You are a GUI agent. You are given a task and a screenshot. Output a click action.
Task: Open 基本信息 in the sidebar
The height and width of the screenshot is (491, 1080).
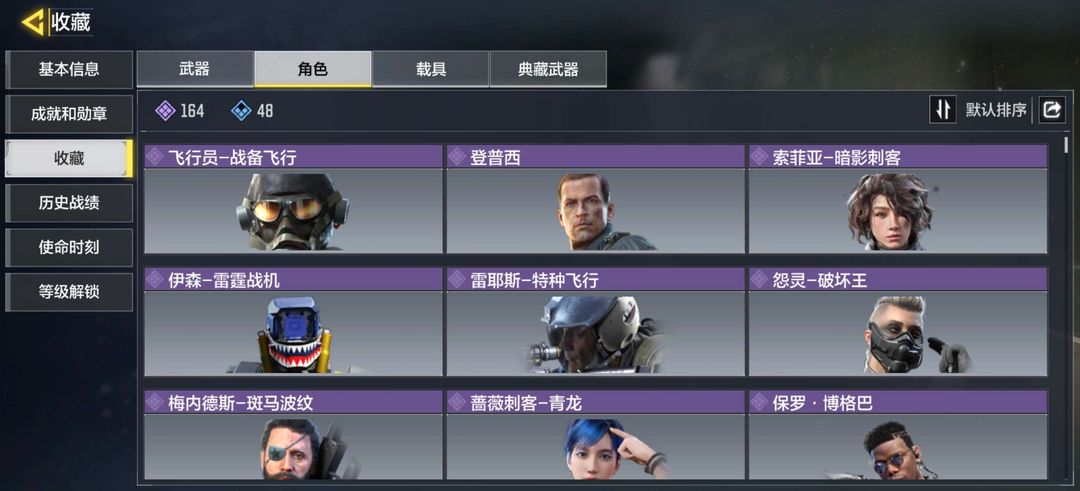(69, 70)
